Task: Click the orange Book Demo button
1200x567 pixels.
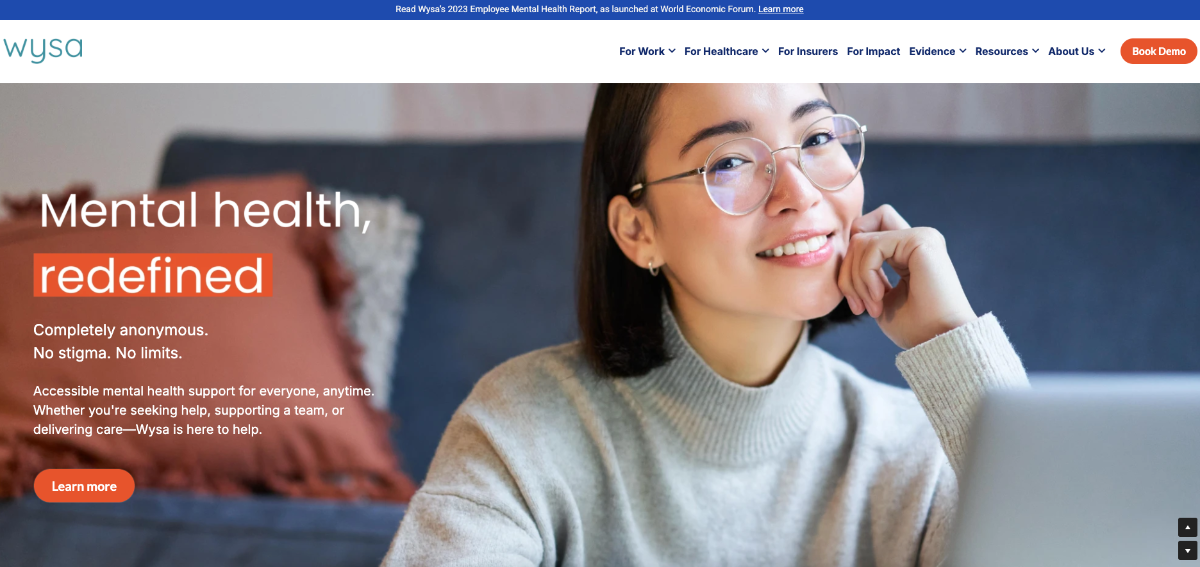Action: 1158,51
